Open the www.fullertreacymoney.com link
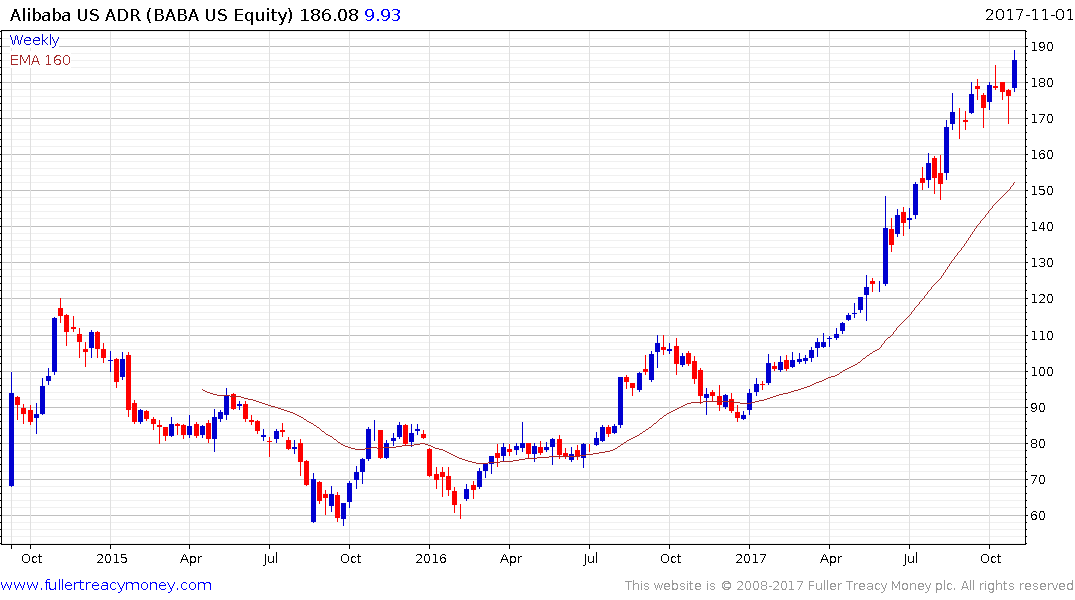 (106, 585)
